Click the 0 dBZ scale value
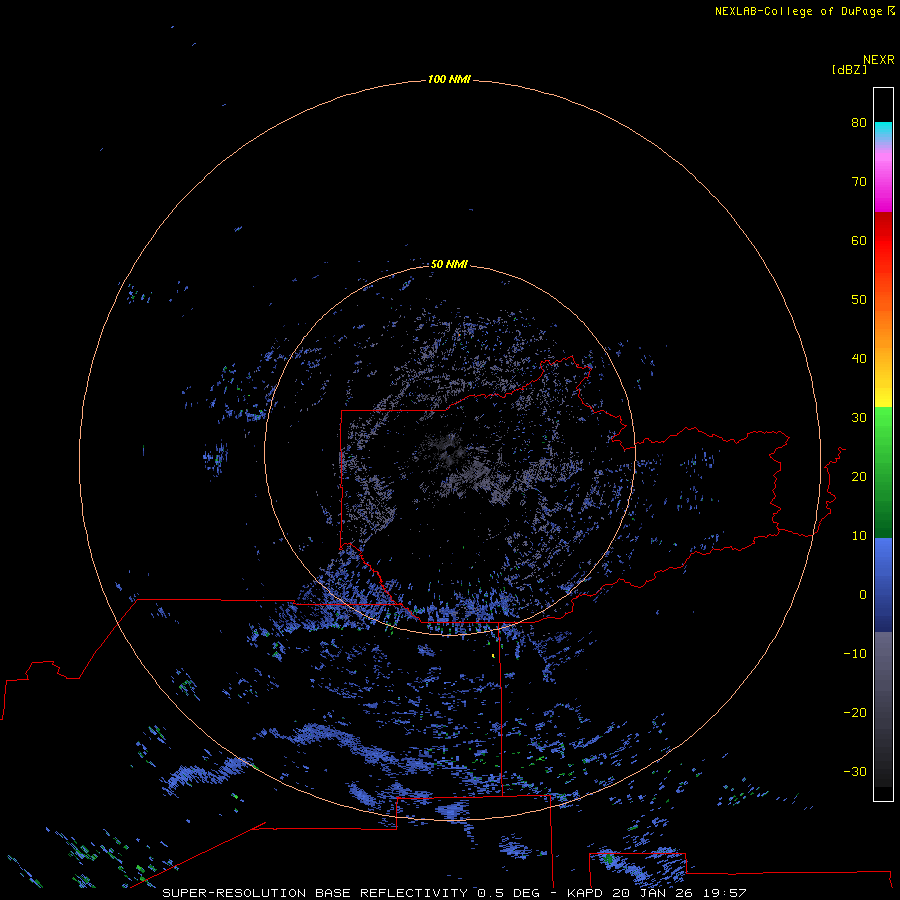 click(x=863, y=595)
